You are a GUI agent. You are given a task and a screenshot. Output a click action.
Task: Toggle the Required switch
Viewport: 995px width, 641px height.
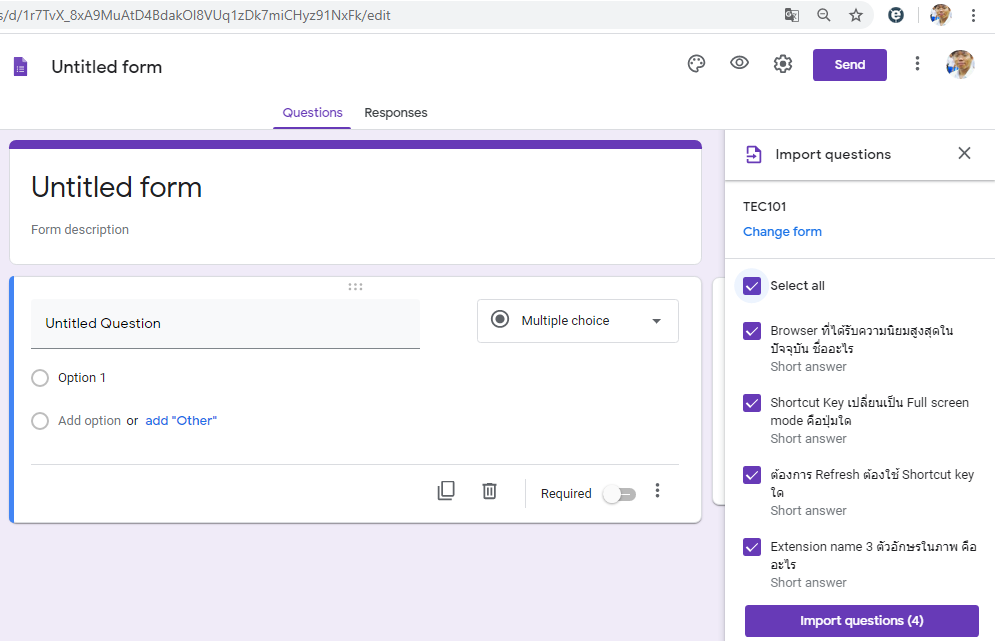click(x=619, y=494)
